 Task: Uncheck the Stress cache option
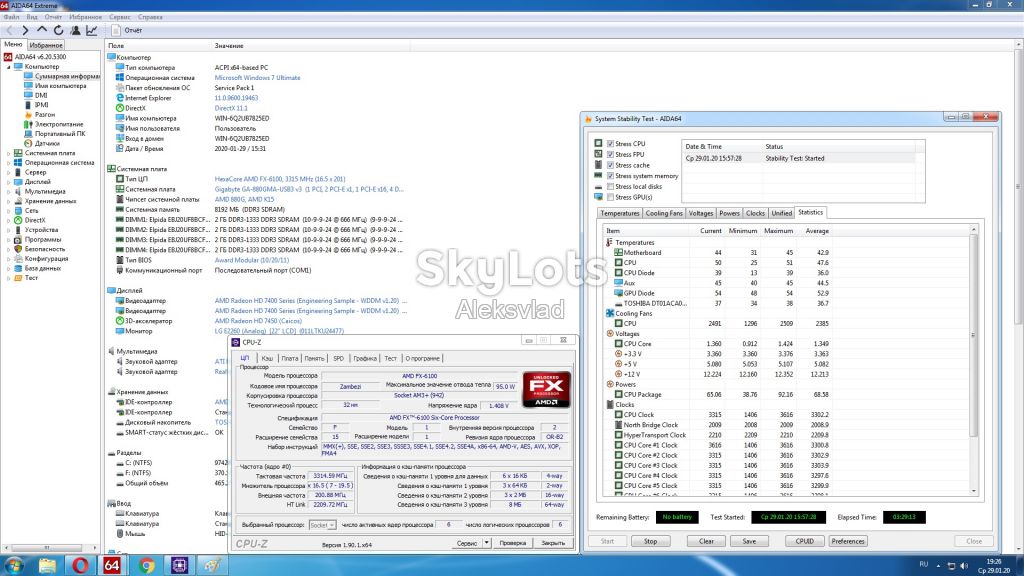pos(611,165)
